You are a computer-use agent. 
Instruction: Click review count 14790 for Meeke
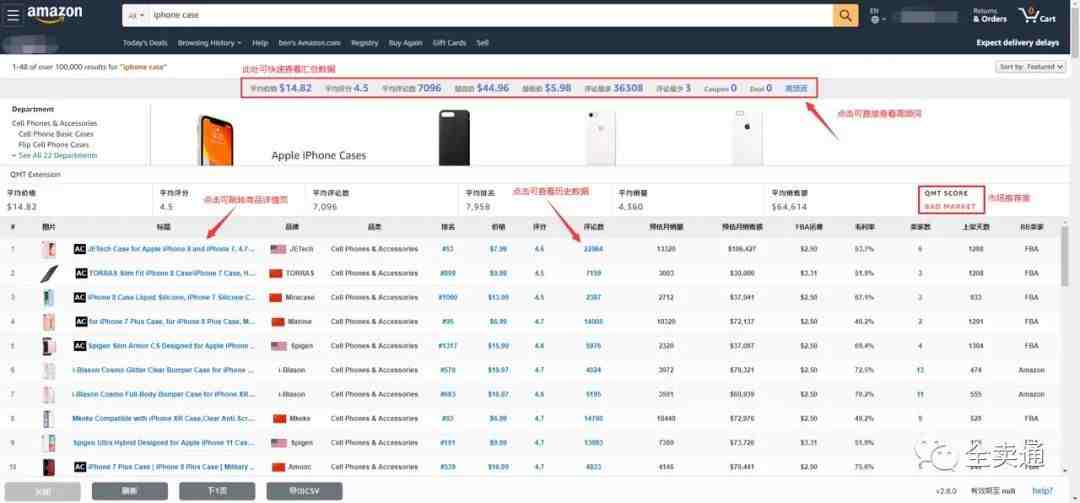592,418
